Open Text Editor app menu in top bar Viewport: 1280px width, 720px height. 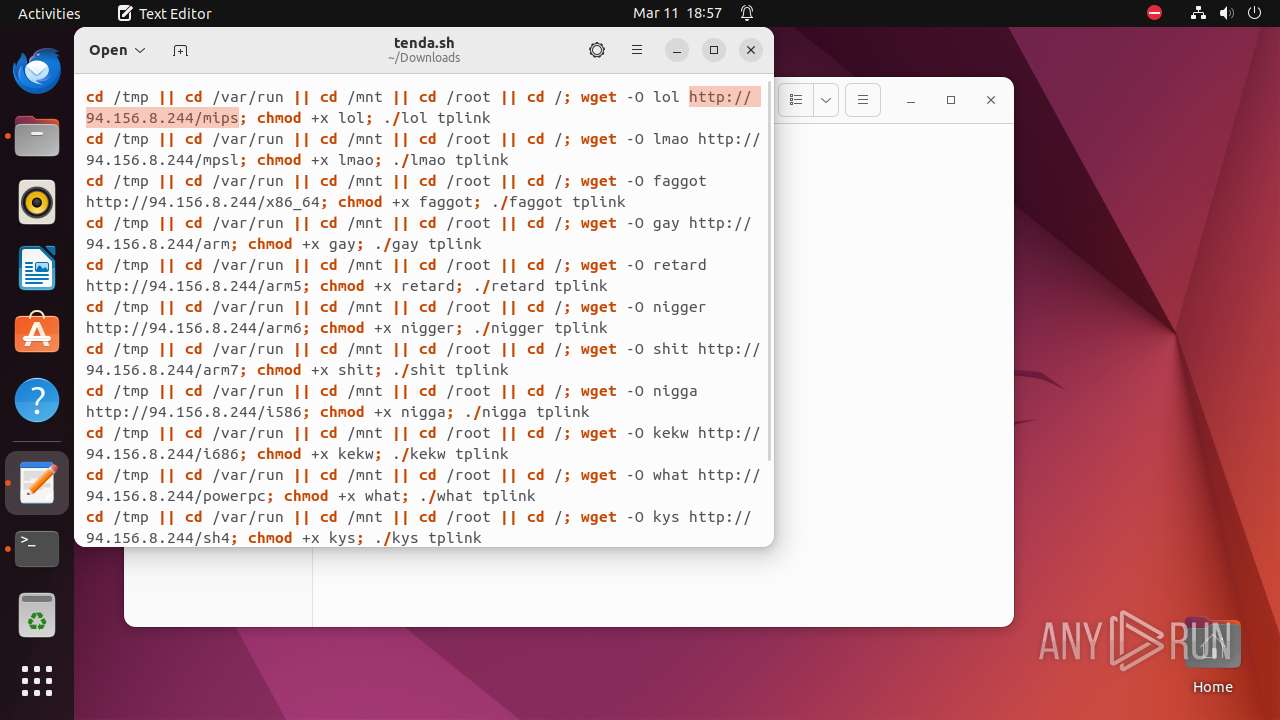pyautogui.click(x=164, y=14)
